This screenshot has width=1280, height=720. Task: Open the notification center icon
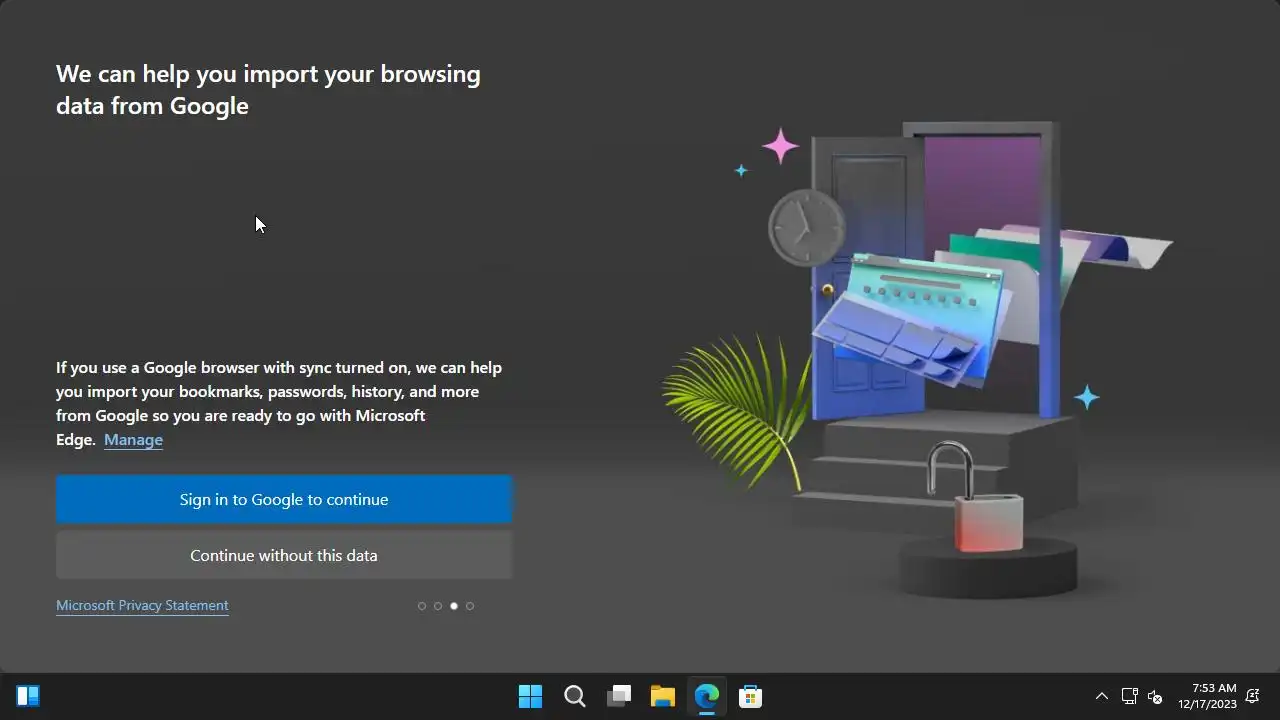point(1253,696)
